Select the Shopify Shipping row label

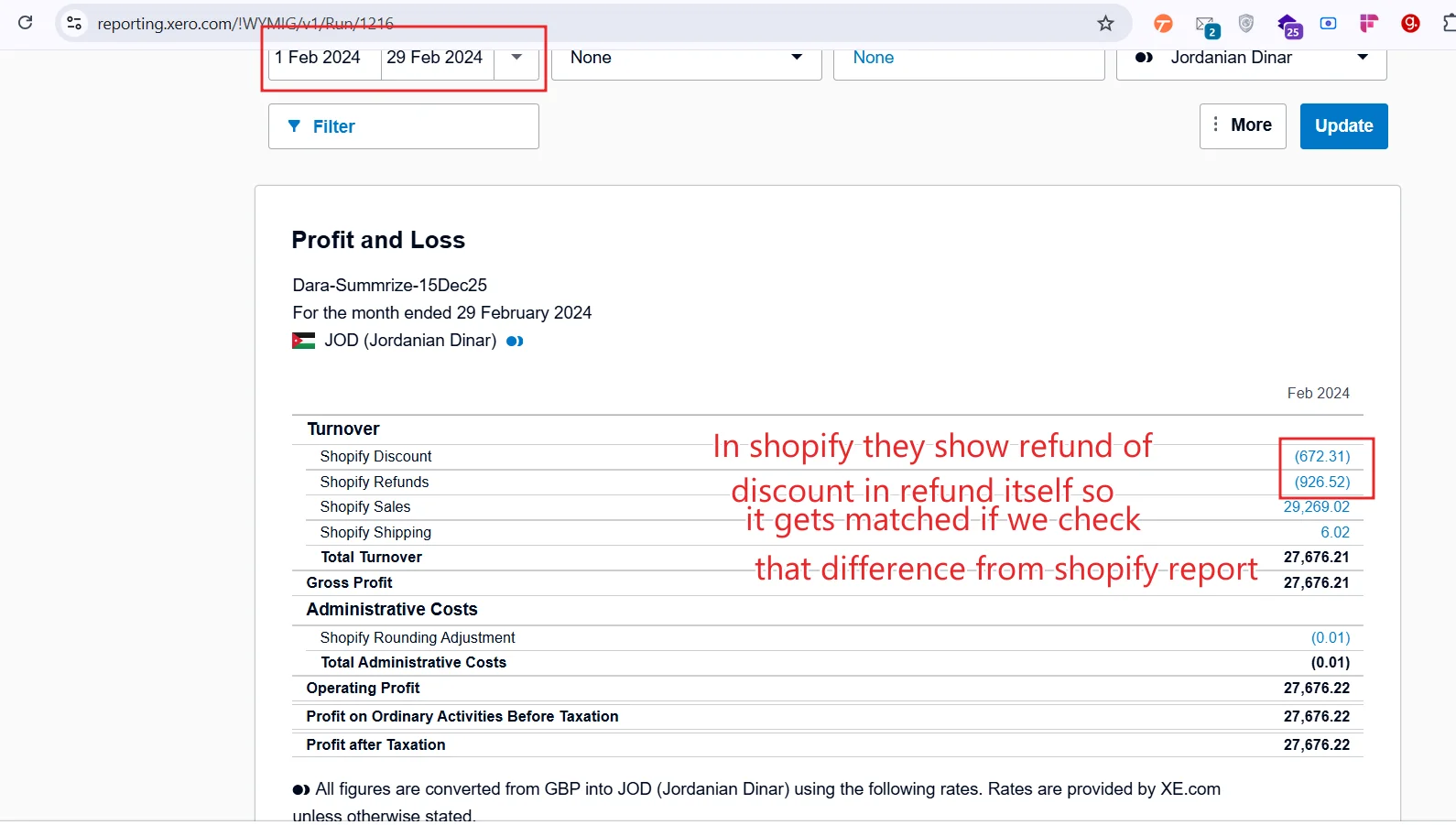375,532
